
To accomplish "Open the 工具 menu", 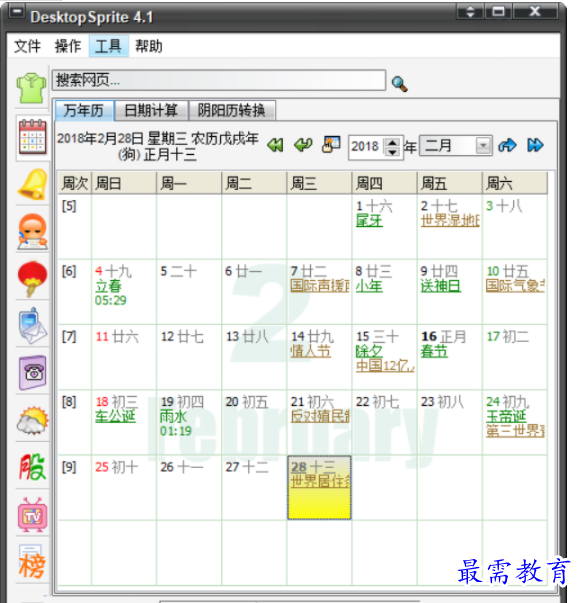I will point(108,46).
